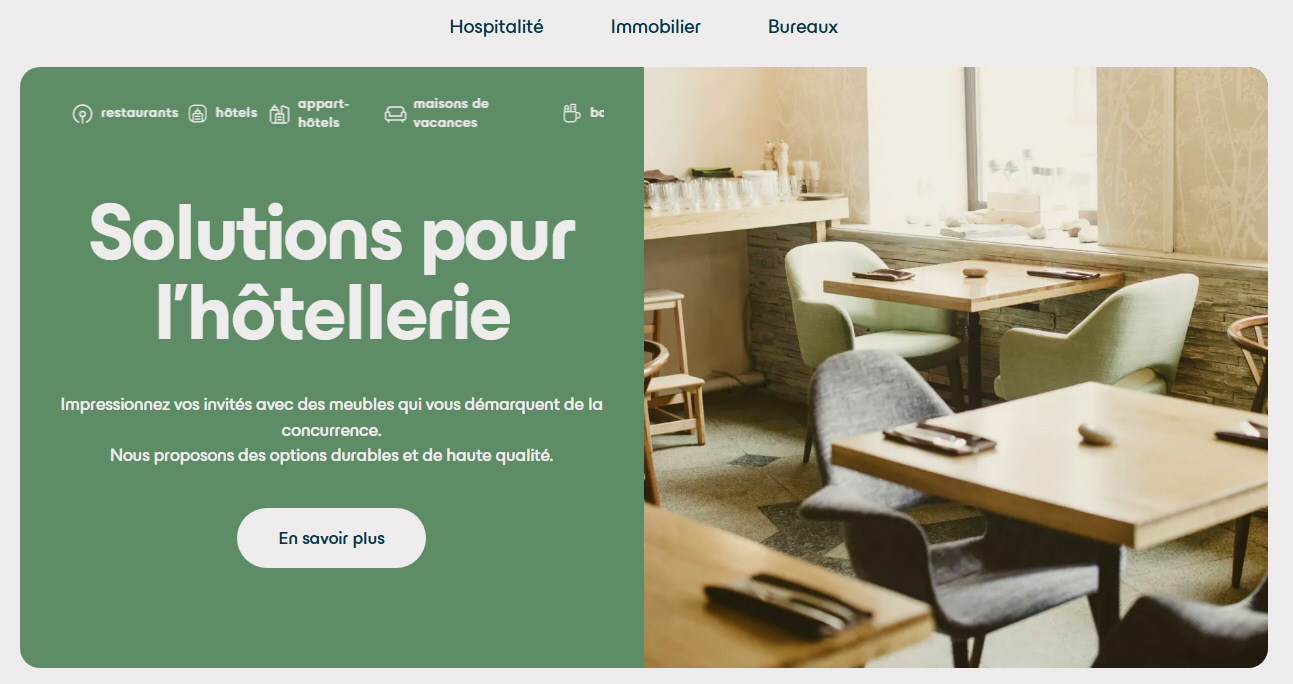Select the restaurants category label
The height and width of the screenshot is (684, 1293).
tap(139, 113)
